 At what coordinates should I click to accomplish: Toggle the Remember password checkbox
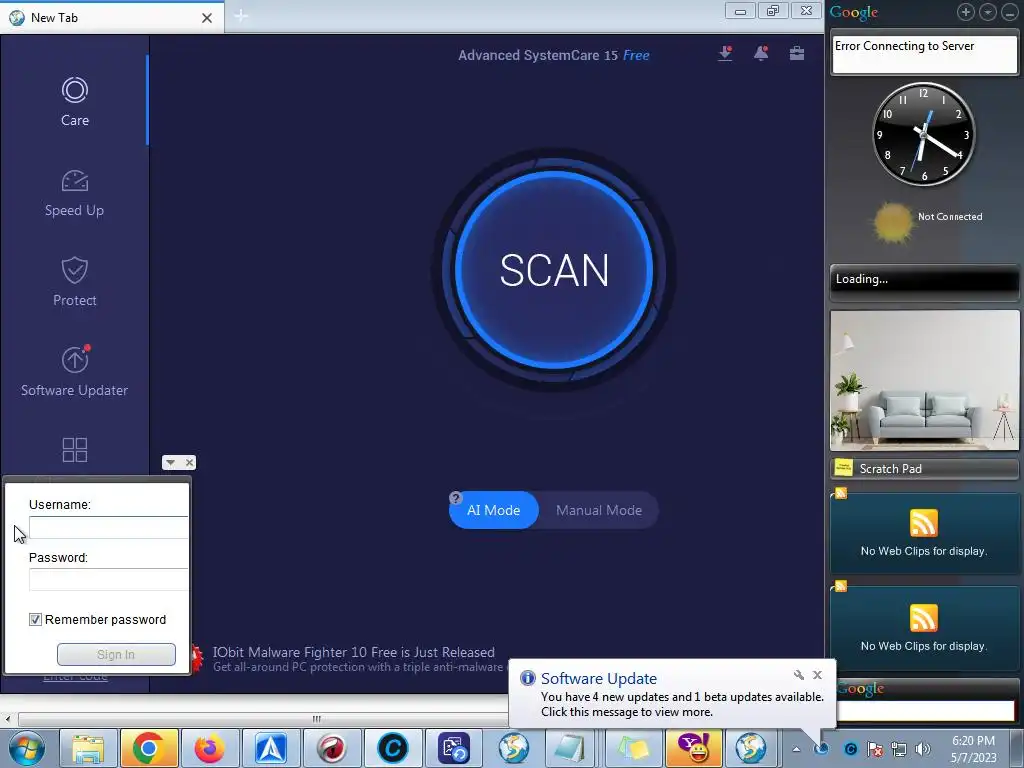pos(35,619)
